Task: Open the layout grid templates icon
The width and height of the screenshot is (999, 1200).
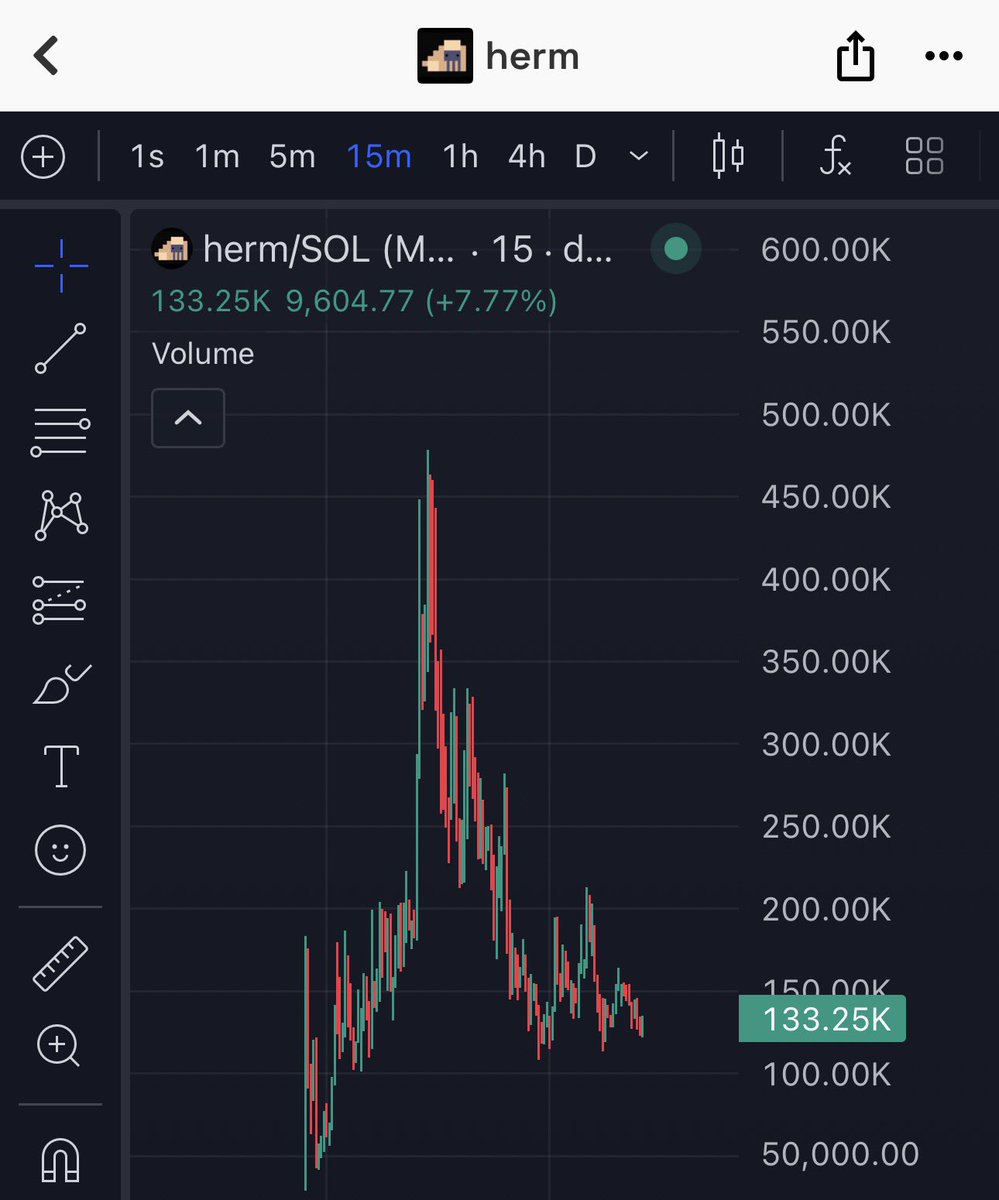Action: coord(924,157)
